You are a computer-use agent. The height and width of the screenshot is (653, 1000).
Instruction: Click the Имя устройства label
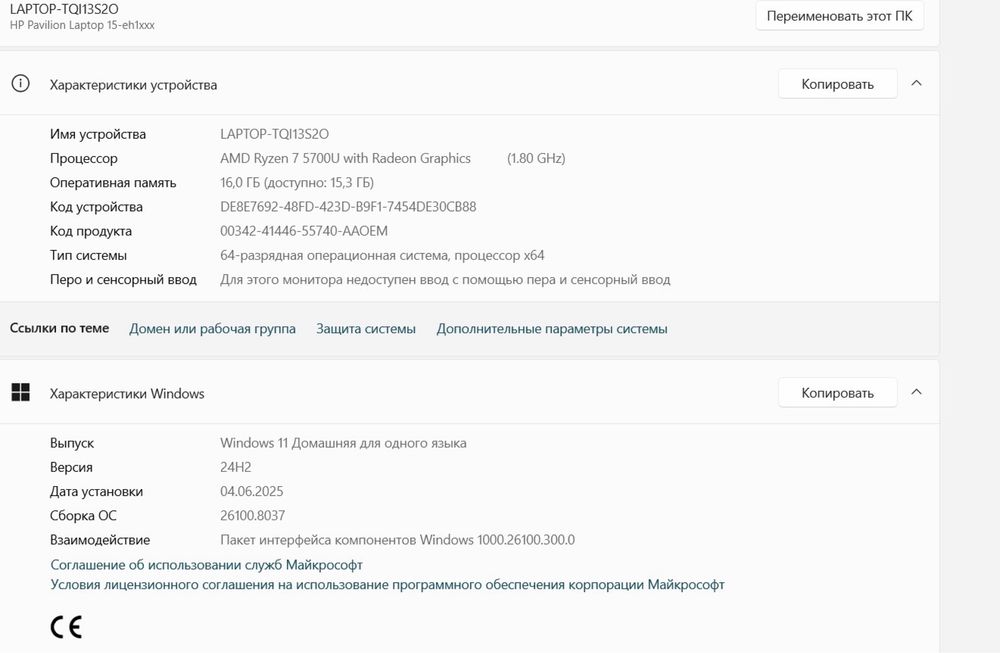(98, 134)
